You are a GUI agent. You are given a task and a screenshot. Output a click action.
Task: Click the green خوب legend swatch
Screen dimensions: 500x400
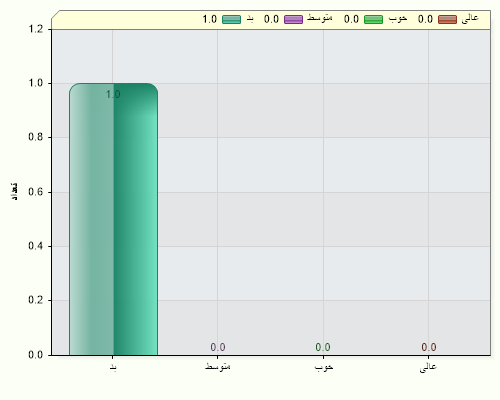click(373, 19)
